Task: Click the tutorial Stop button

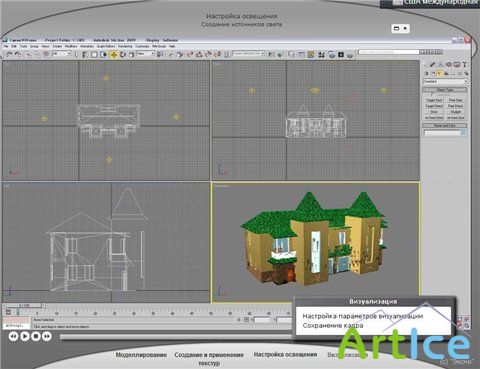Action: click(x=36, y=336)
